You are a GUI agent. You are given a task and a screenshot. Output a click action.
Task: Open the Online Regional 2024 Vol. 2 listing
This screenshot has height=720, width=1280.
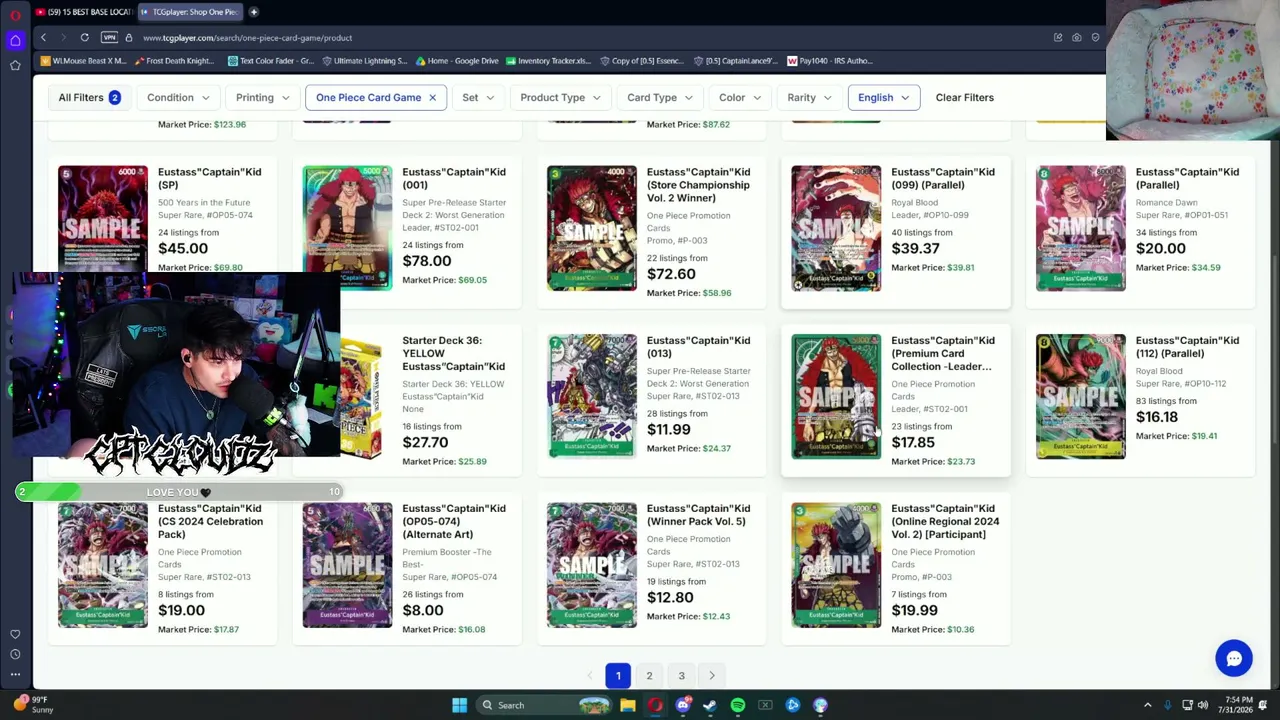[945, 521]
